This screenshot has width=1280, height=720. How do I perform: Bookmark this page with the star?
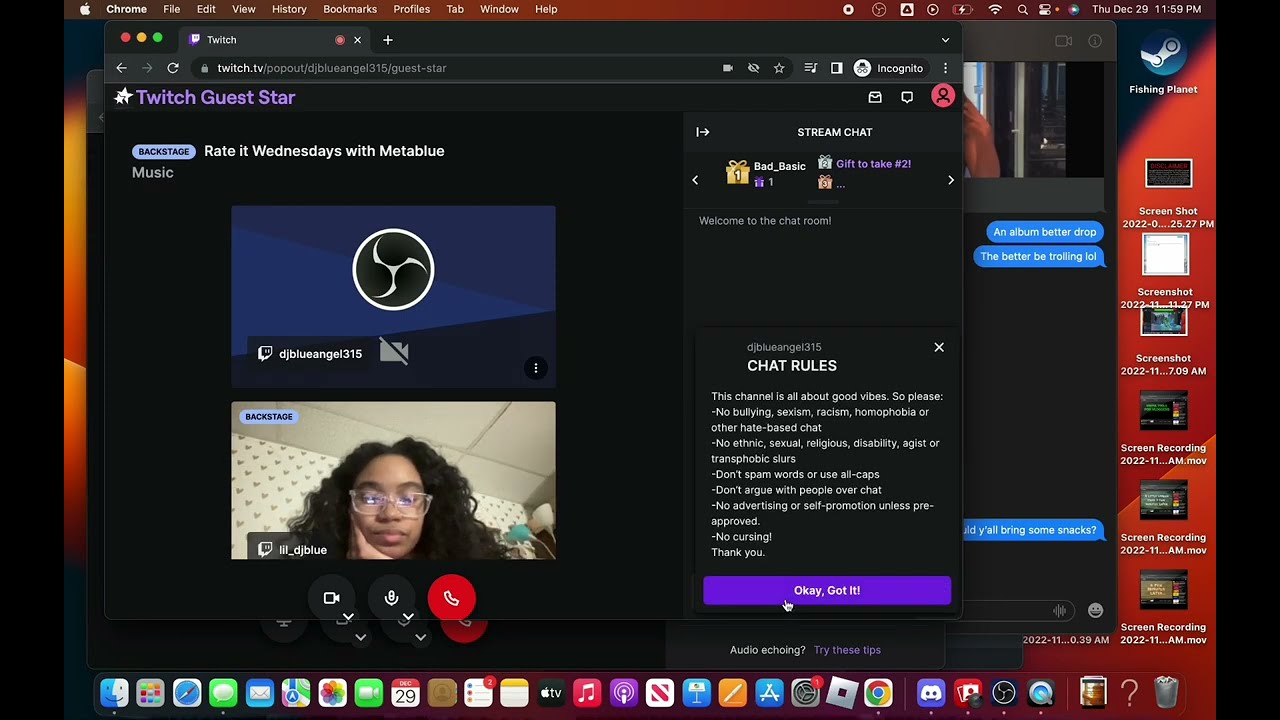click(x=779, y=68)
